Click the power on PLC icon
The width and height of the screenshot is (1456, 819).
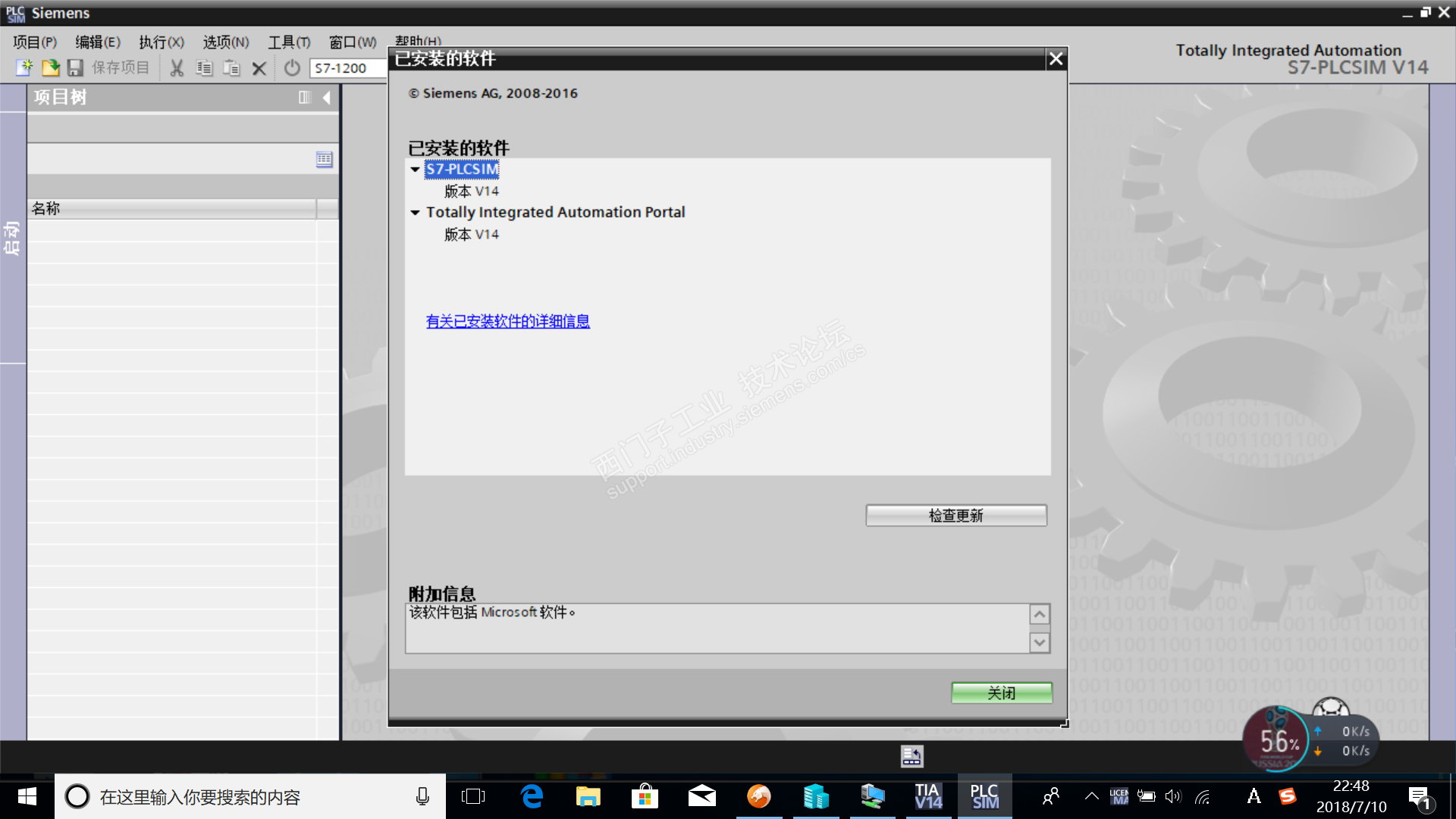292,68
